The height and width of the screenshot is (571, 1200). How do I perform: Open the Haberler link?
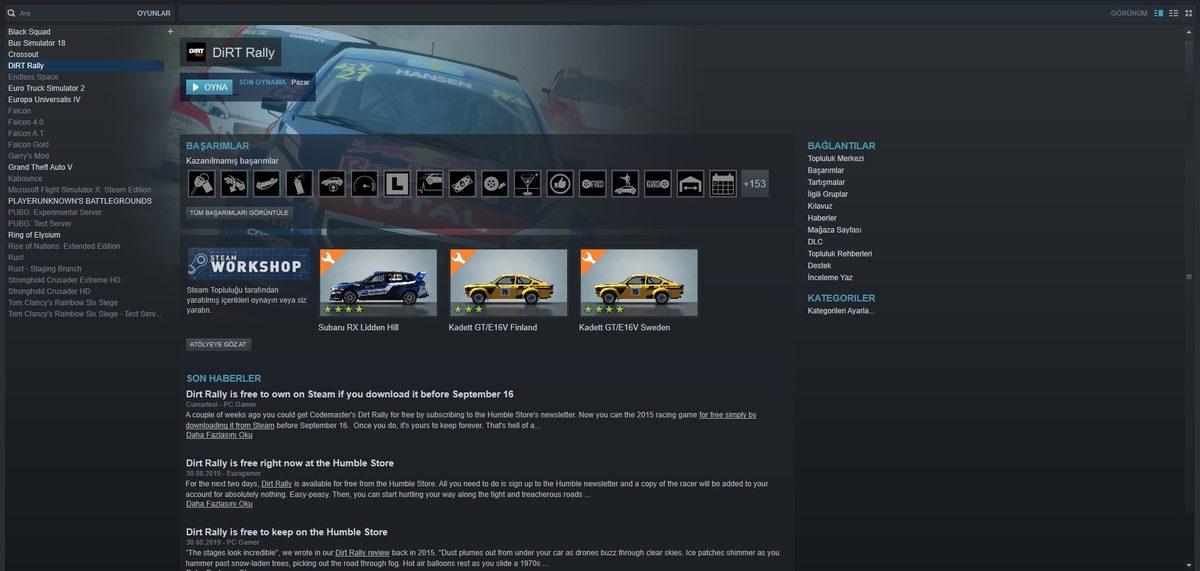[x=822, y=218]
